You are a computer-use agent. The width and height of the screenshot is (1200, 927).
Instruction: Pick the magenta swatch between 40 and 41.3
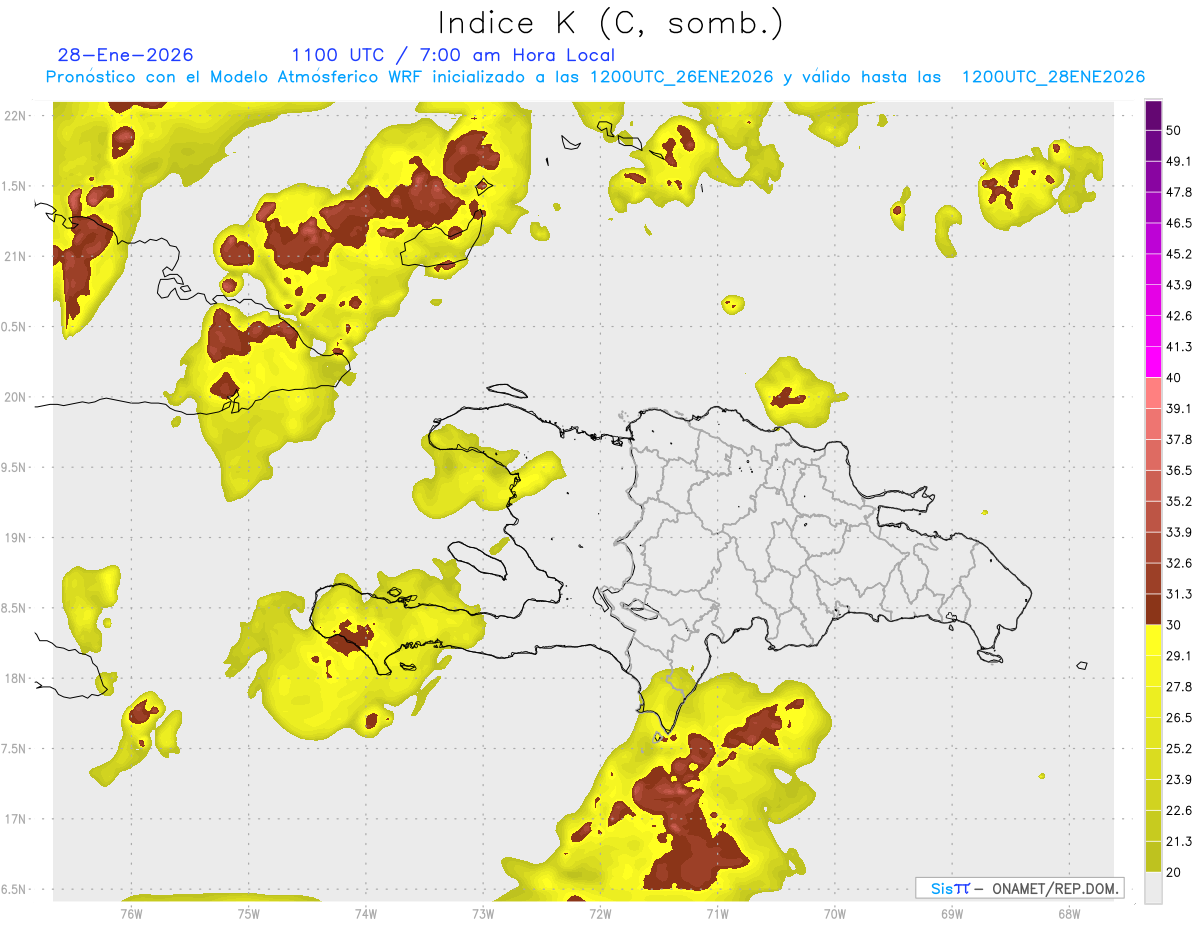(1154, 362)
